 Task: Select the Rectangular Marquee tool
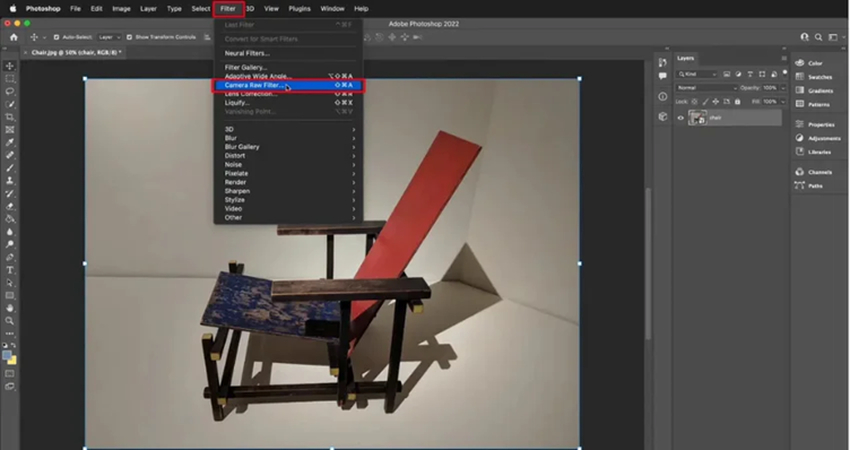10,79
